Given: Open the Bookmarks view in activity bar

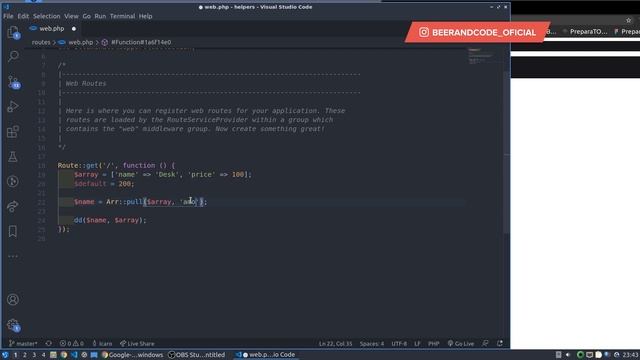Looking at the screenshot, I should tap(13, 231).
